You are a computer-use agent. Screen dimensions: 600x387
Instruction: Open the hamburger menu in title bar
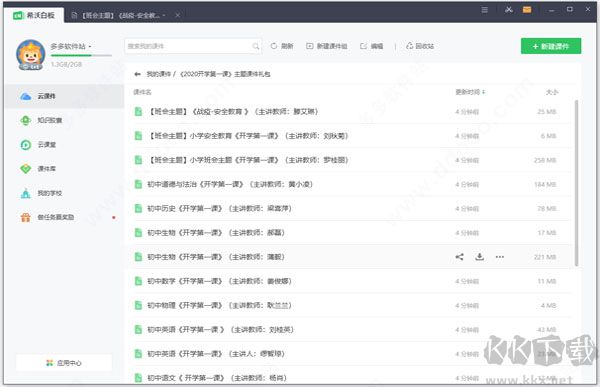coord(484,10)
